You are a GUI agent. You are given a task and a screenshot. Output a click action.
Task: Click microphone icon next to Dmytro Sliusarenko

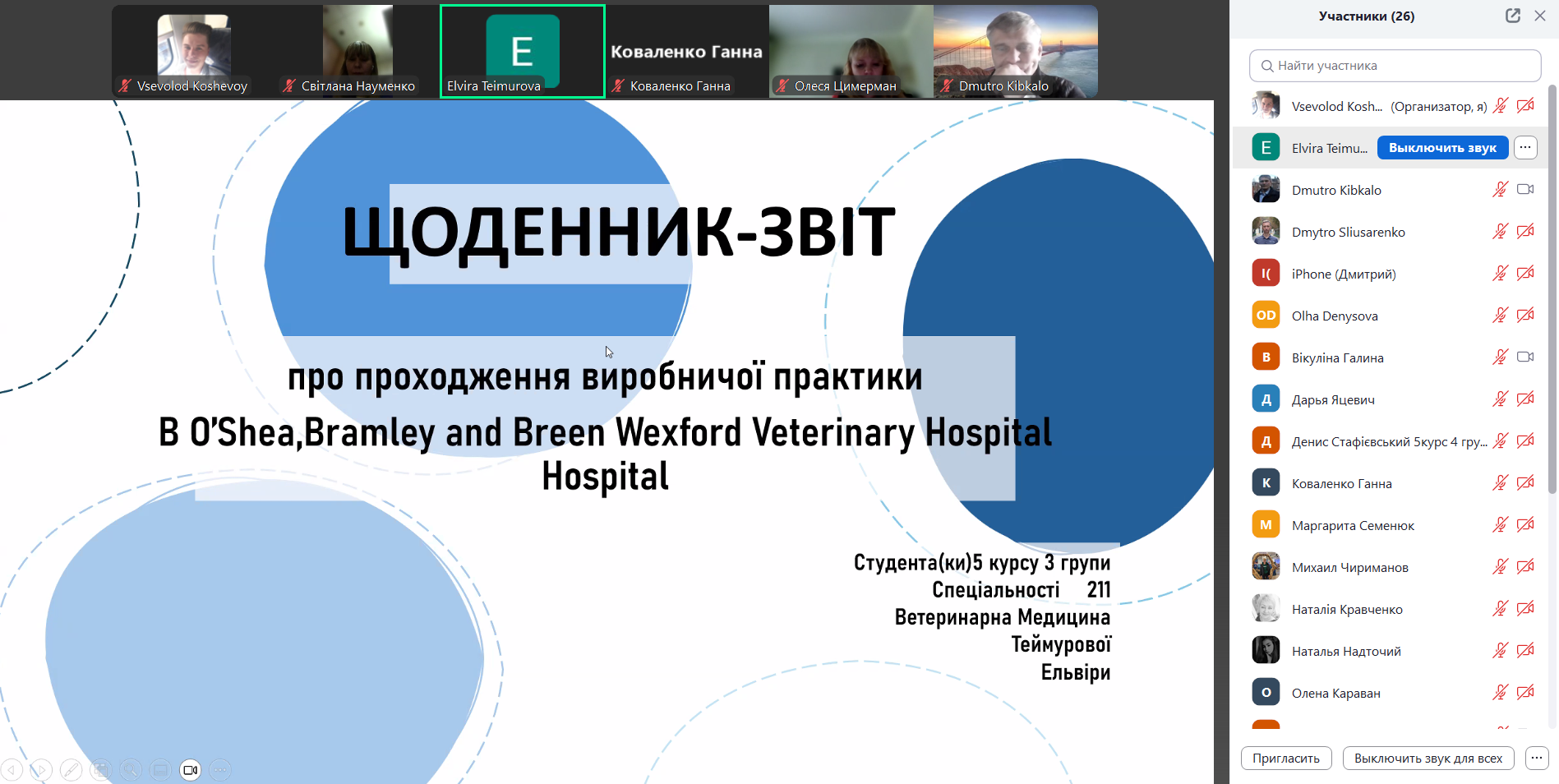tap(1501, 232)
